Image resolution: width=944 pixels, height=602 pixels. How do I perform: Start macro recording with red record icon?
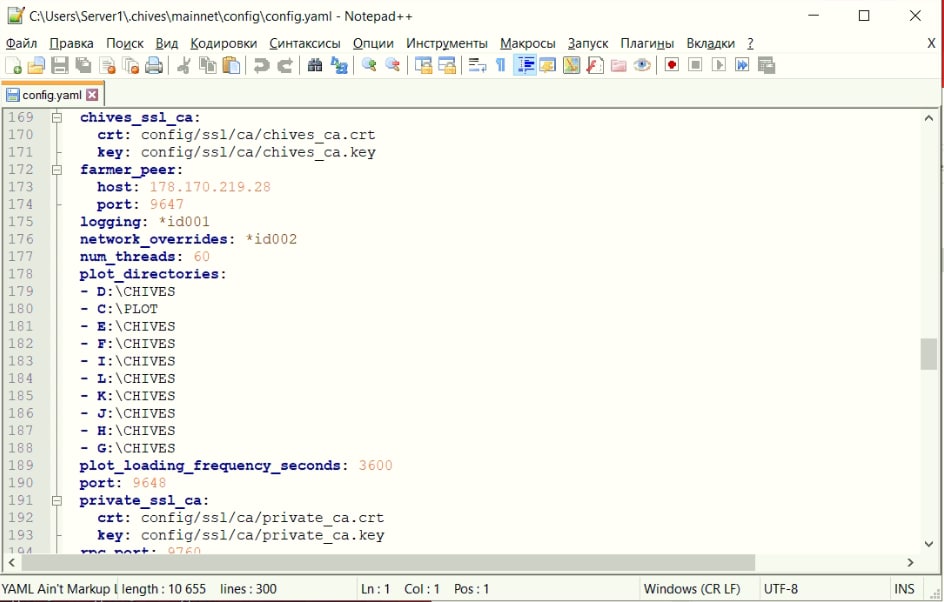tap(671, 66)
